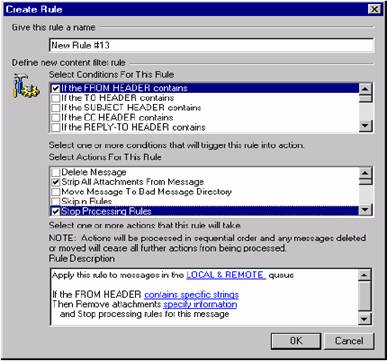
Task: Uncheck Strip All Attachments From Message
Action: coord(56,182)
